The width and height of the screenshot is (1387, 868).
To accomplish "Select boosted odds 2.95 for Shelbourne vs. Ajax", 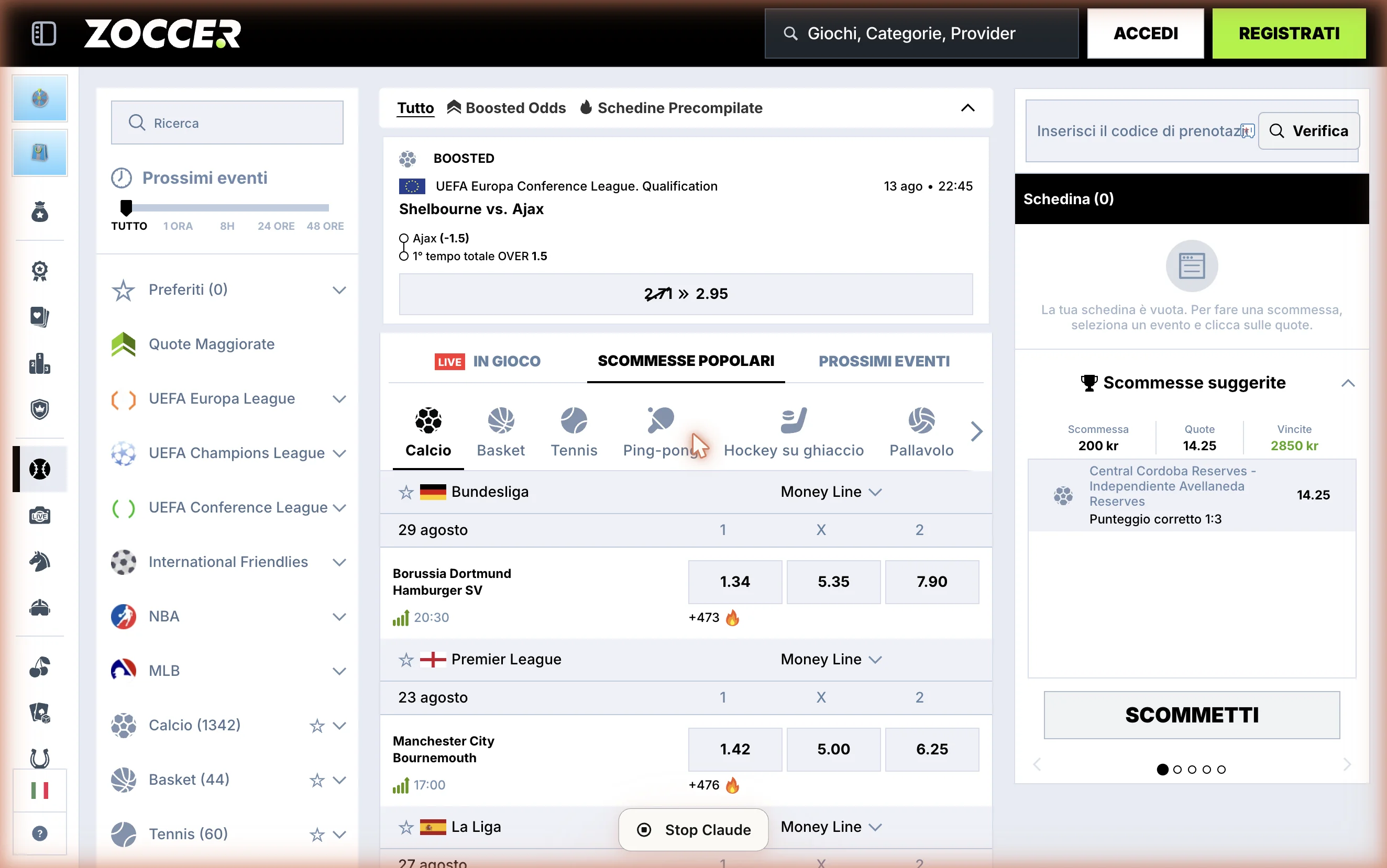I will click(x=686, y=294).
